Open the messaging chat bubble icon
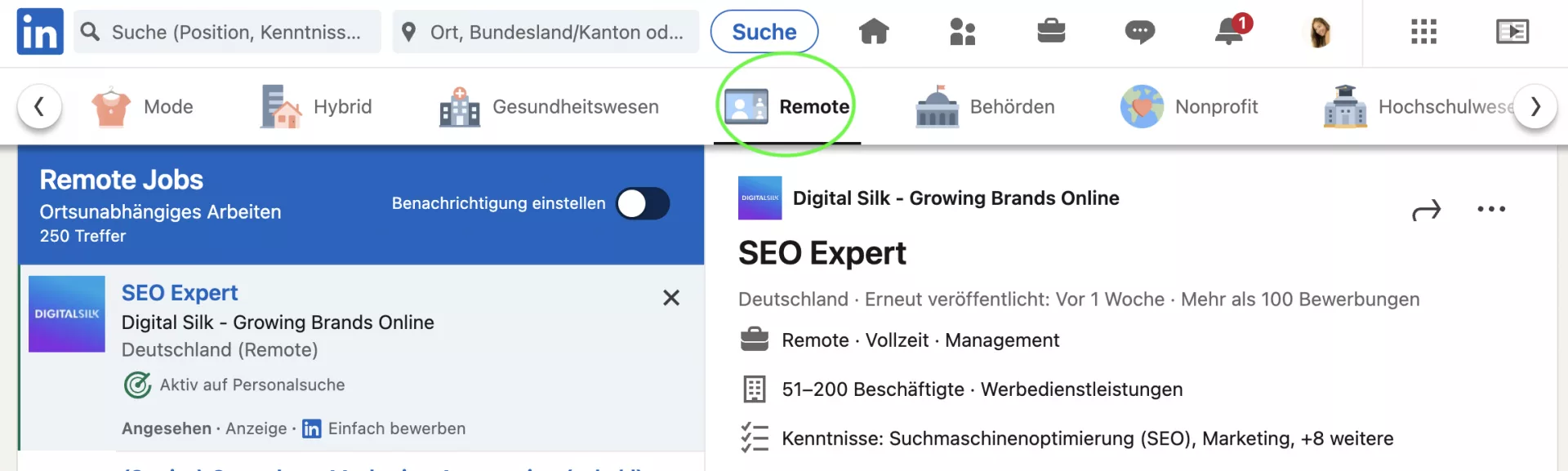 point(1139,32)
